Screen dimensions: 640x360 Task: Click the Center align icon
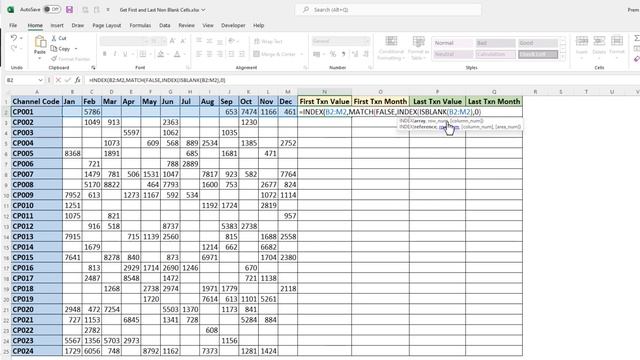click(x=209, y=54)
